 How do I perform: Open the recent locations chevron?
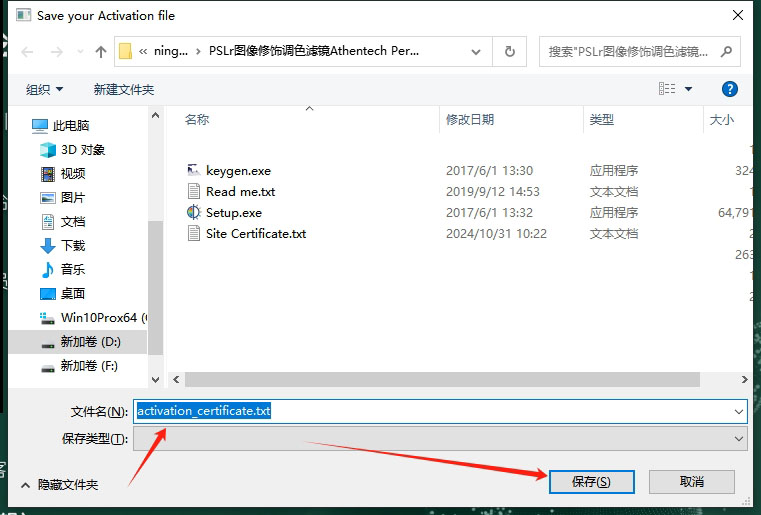[x=80, y=51]
